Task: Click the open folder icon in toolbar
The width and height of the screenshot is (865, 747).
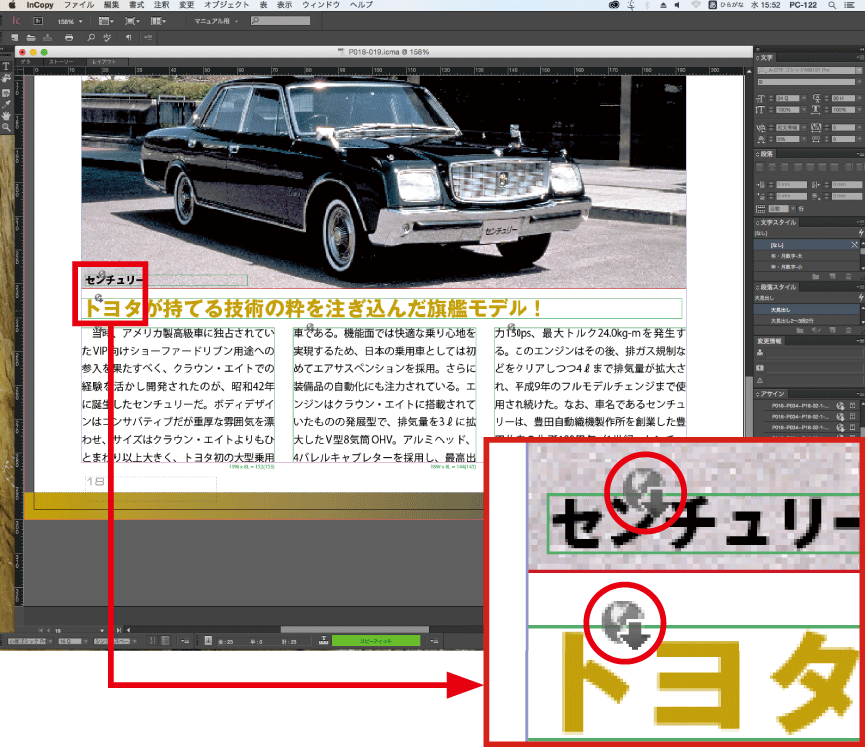Action: pos(31,38)
